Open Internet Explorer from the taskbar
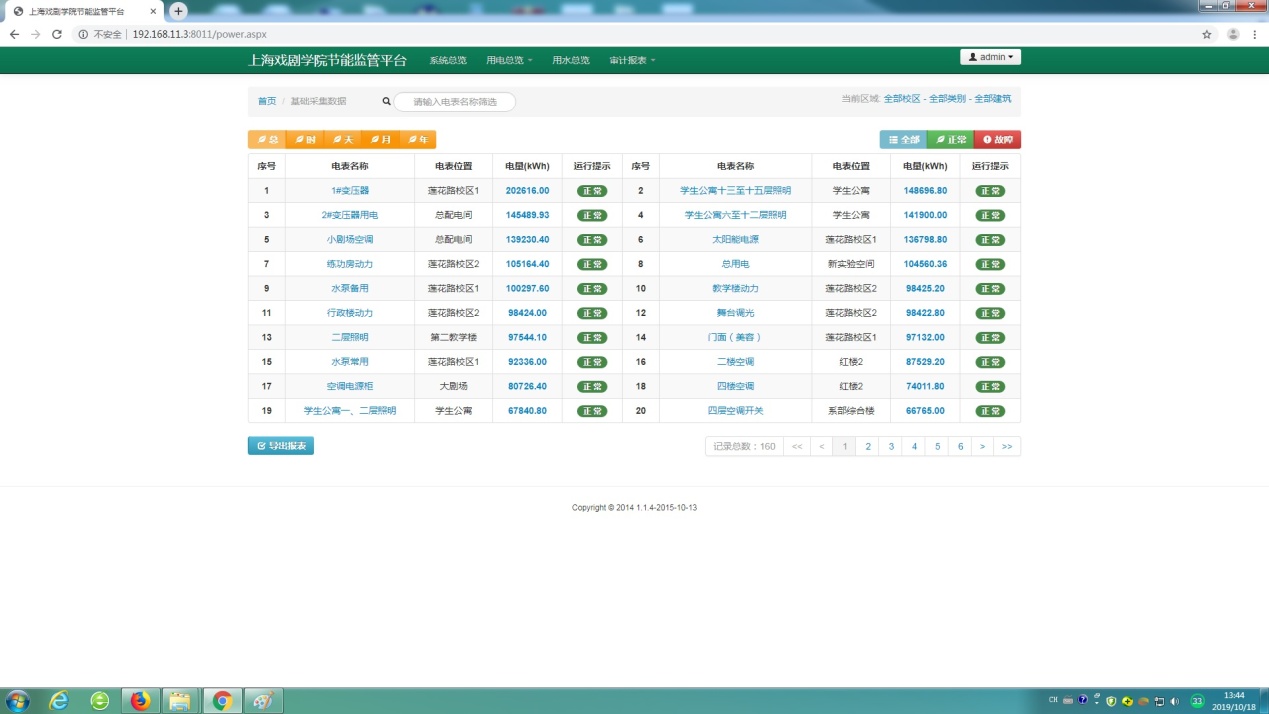1269x714 pixels. tap(59, 700)
